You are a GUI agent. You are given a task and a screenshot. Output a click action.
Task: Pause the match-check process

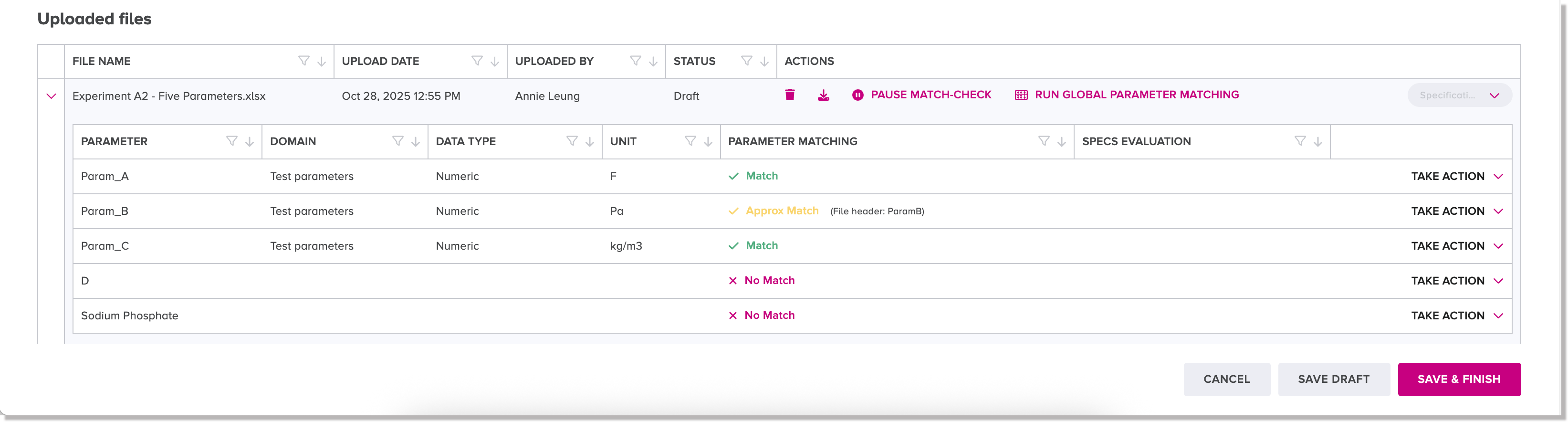[x=921, y=95]
